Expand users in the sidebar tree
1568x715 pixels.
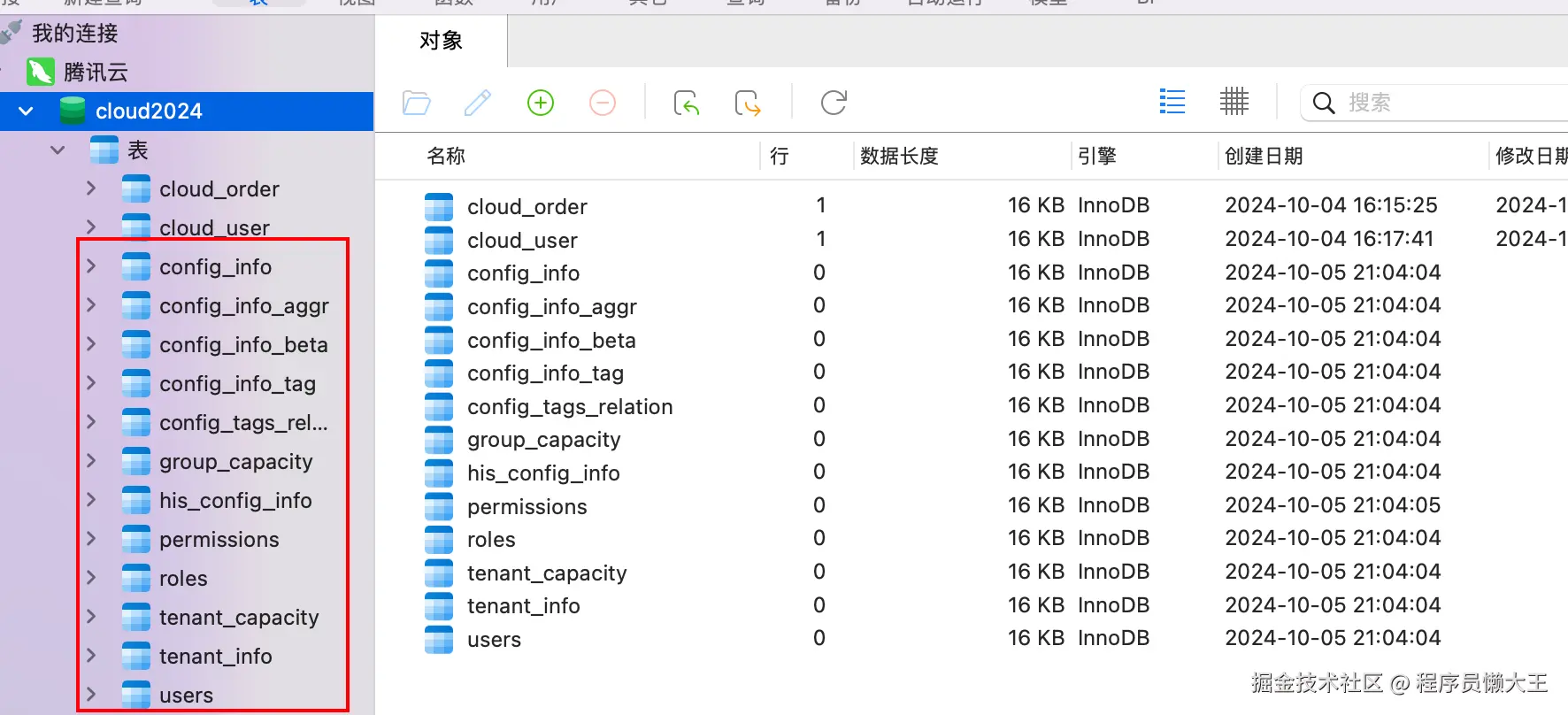pos(91,695)
